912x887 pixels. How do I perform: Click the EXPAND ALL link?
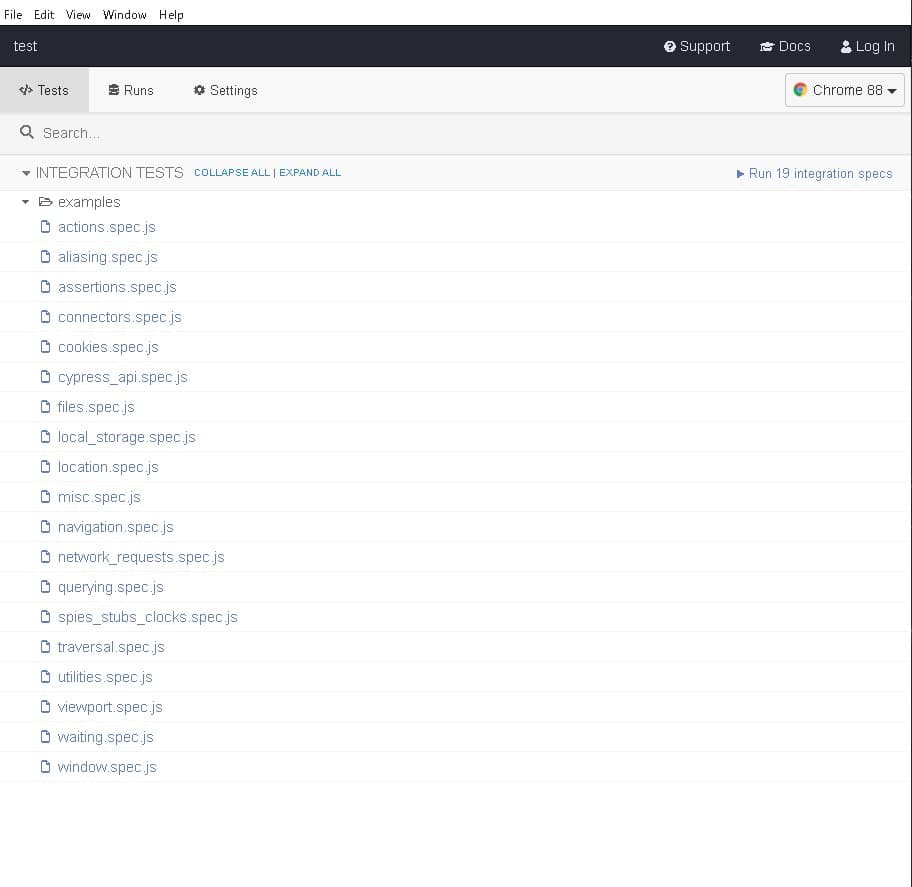(310, 173)
